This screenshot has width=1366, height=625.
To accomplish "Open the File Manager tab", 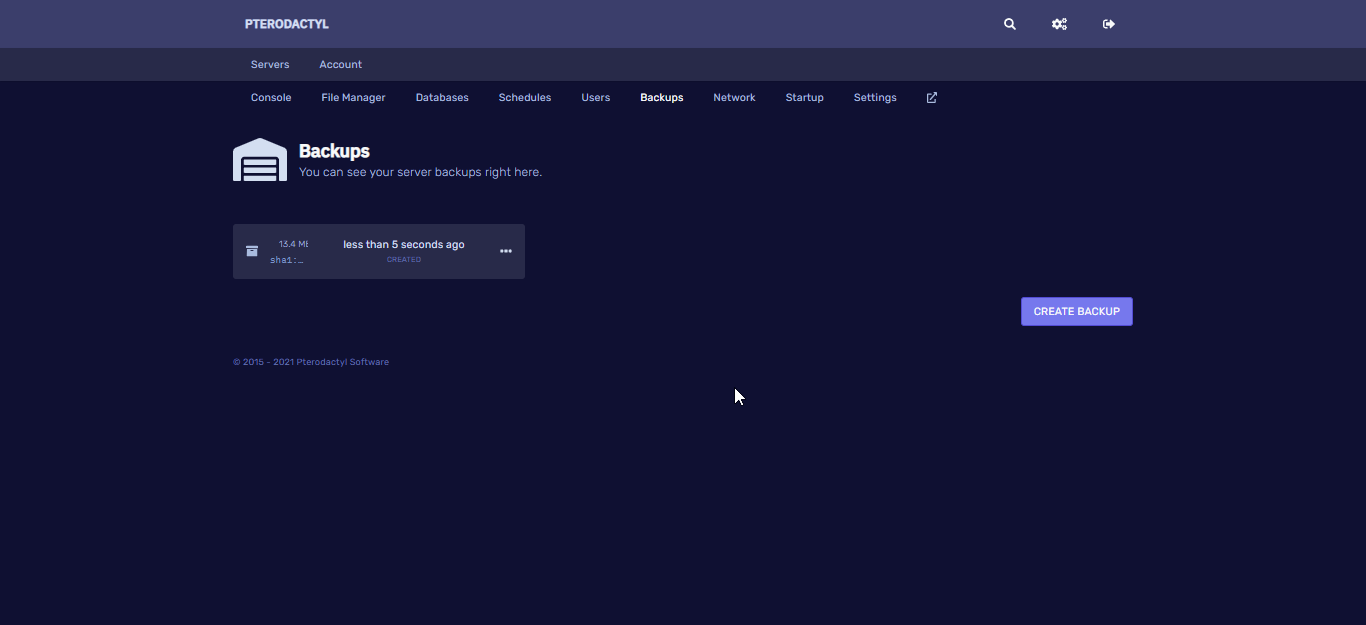I will point(353,98).
